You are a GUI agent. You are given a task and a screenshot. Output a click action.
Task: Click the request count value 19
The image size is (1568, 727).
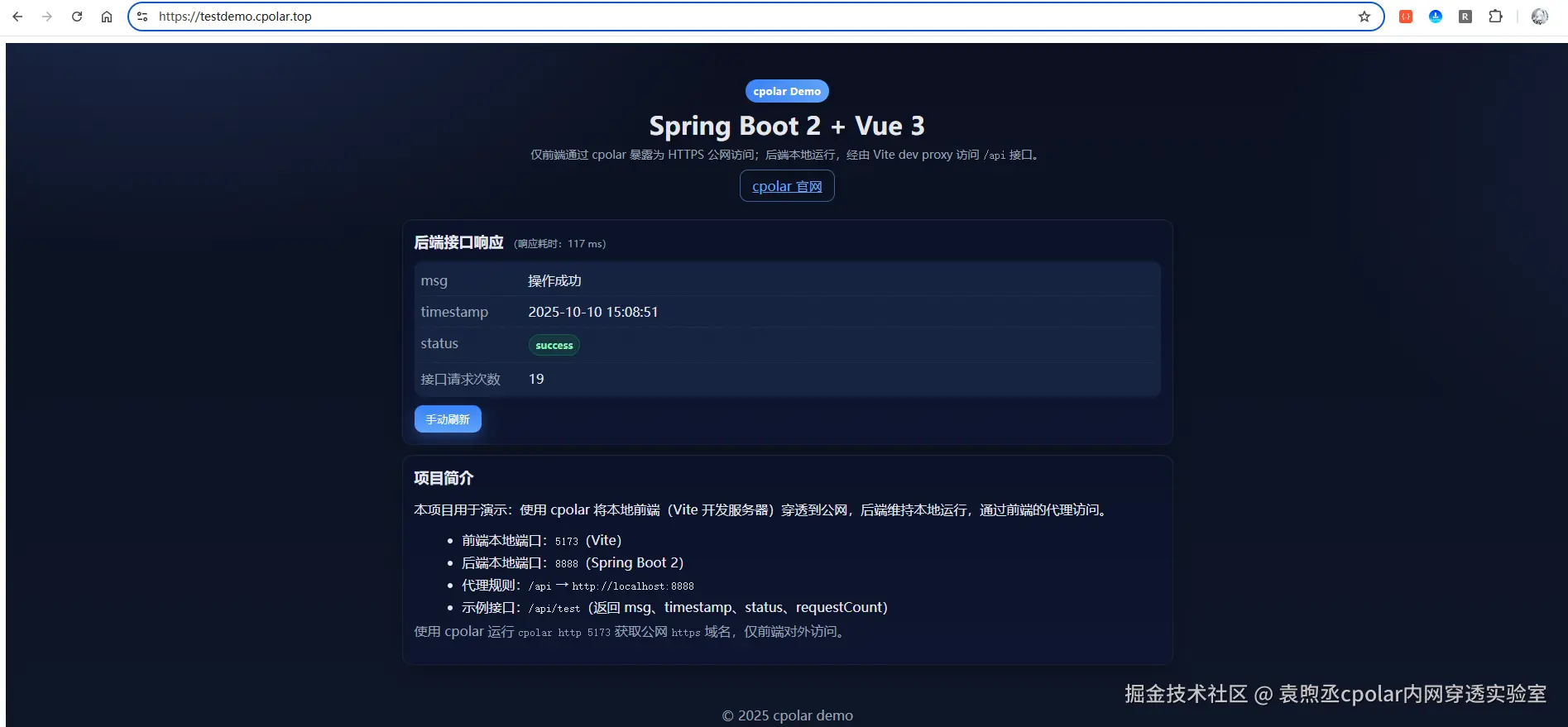[x=536, y=379]
